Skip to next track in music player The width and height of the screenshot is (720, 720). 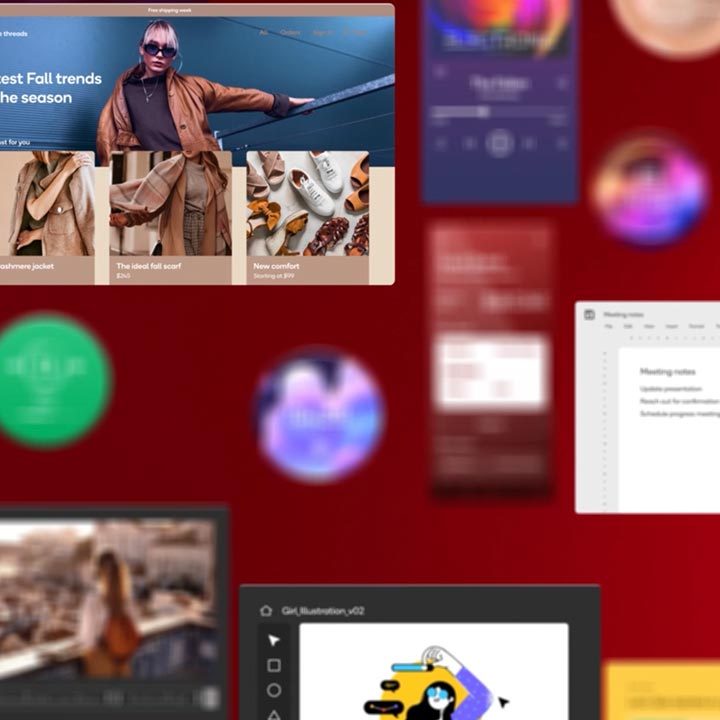click(529, 144)
